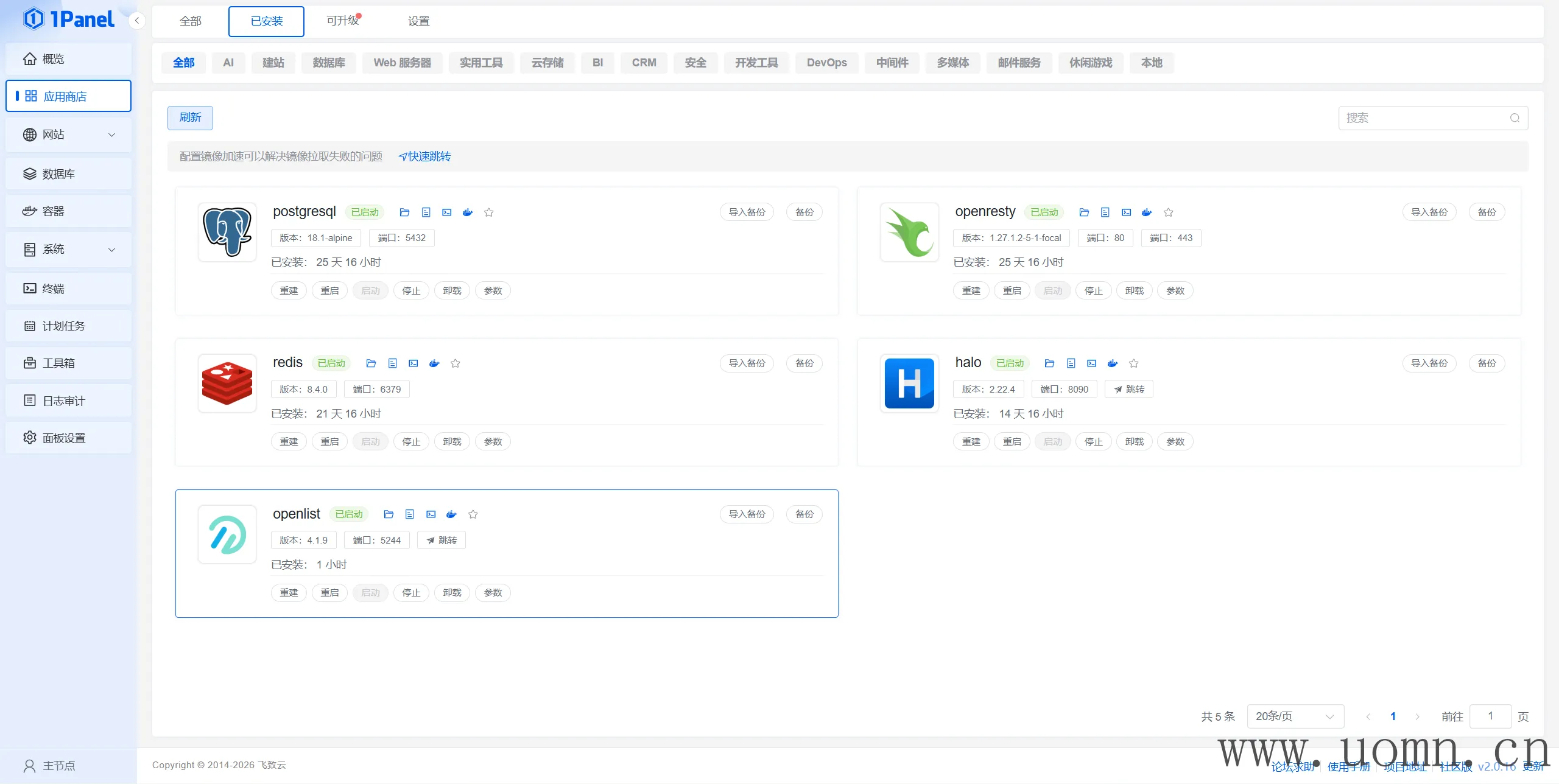Open openlist folder icon
1559x784 pixels.
coord(389,514)
